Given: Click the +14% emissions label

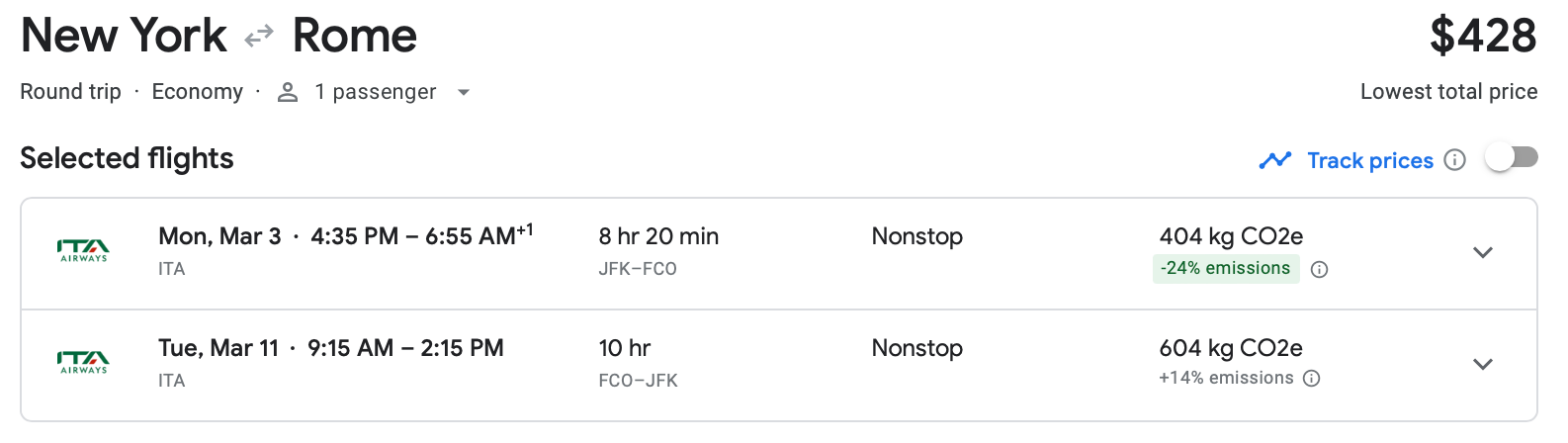Looking at the screenshot, I should click(1226, 378).
